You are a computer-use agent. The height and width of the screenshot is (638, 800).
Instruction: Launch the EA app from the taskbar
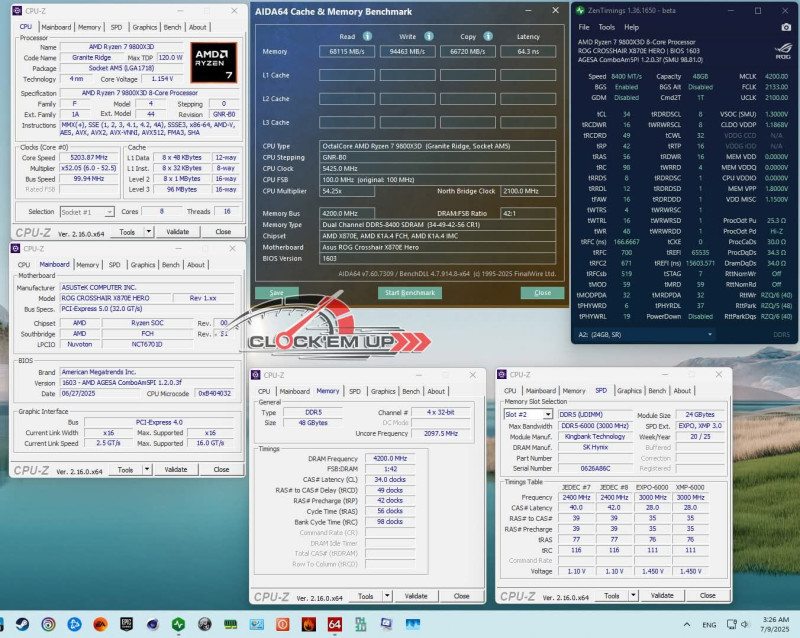[x=100, y=624]
